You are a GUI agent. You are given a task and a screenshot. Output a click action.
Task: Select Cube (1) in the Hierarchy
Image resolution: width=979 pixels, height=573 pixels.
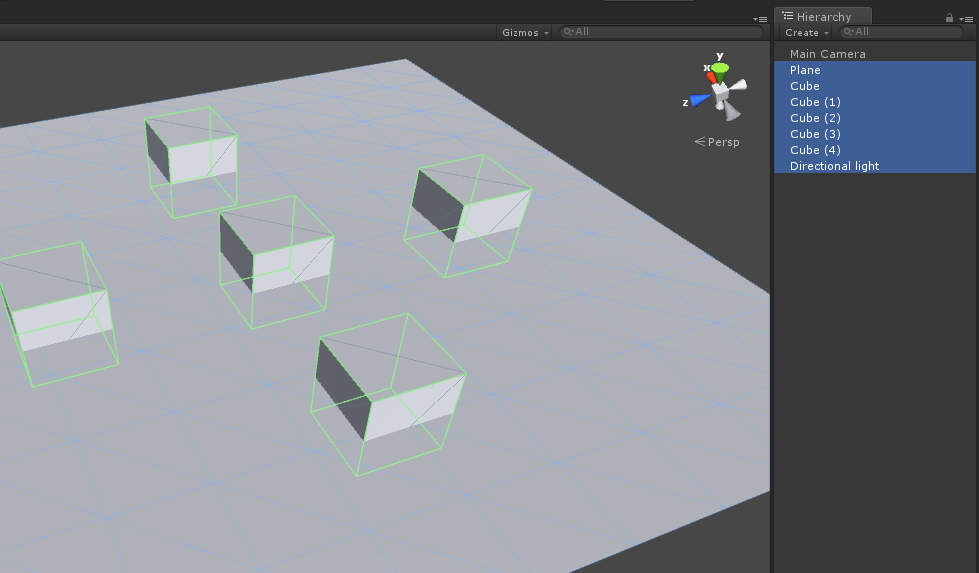pos(875,102)
